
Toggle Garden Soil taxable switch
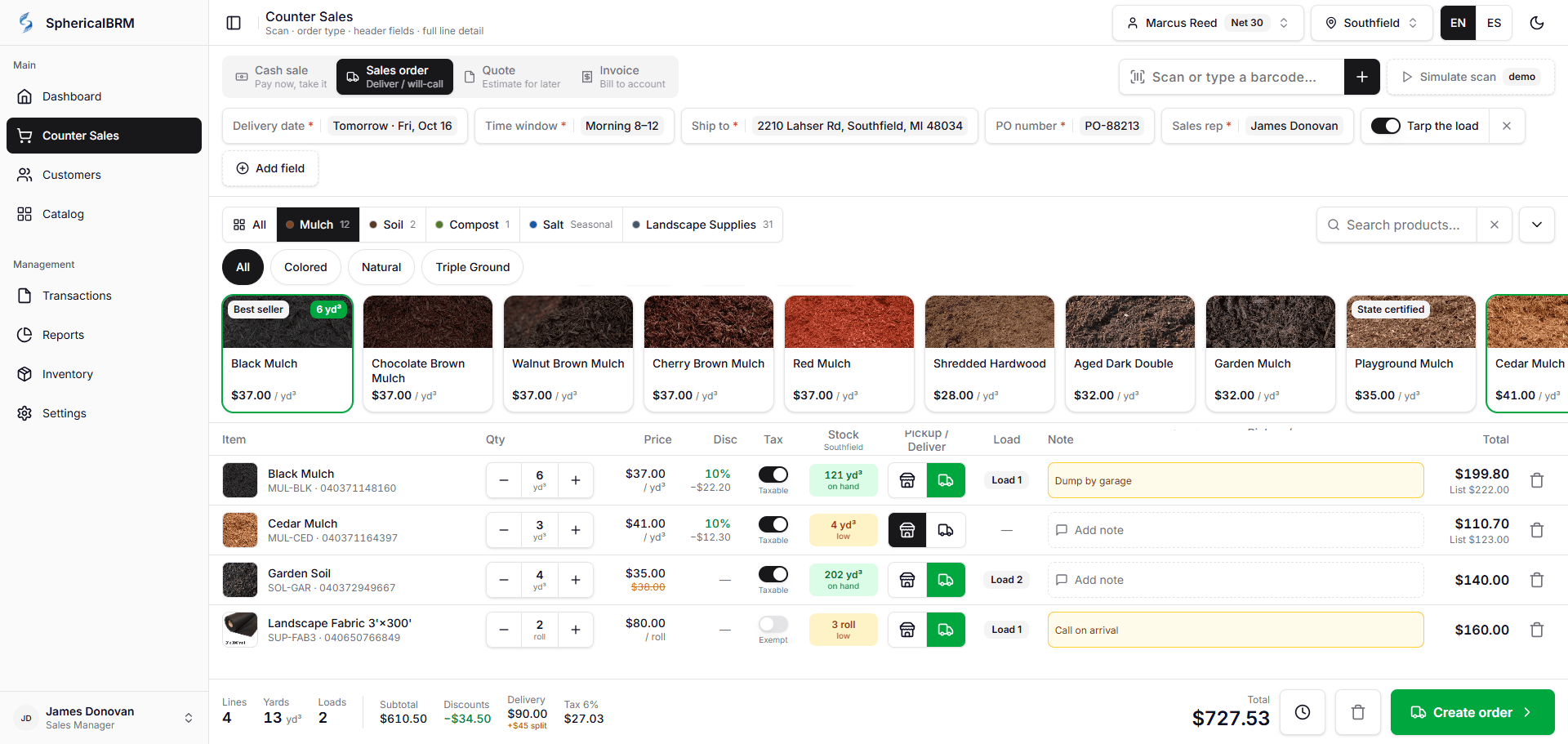click(x=773, y=574)
